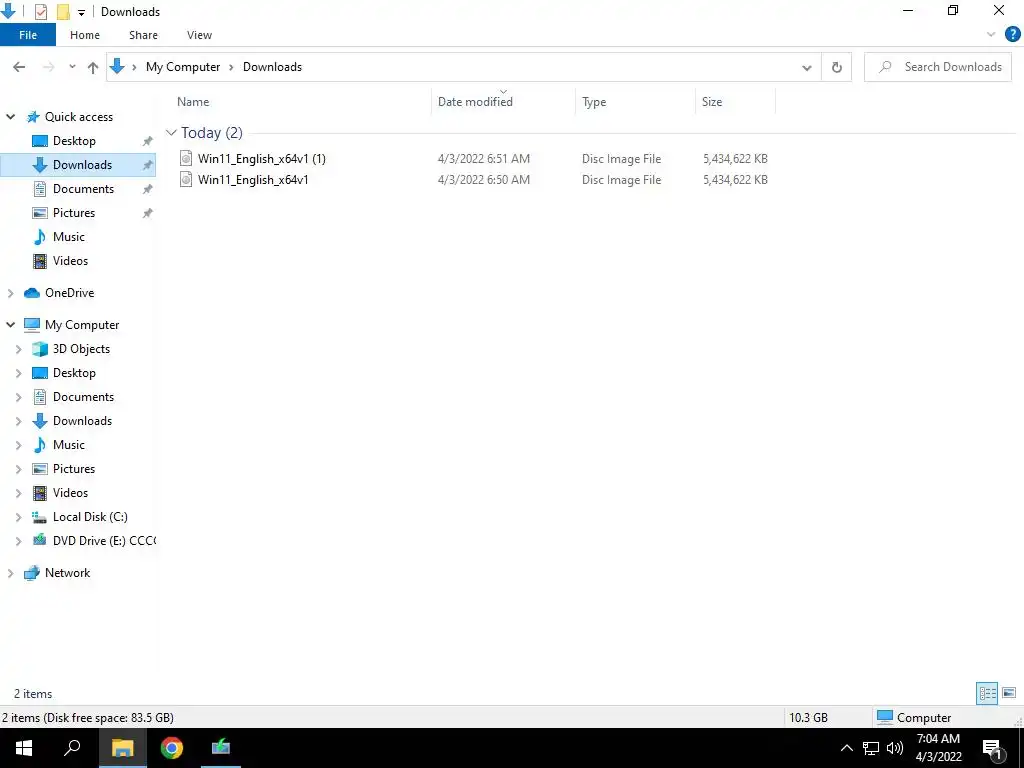Viewport: 1024px width, 768px height.
Task: Show hidden system tray icons
Action: pos(846,748)
